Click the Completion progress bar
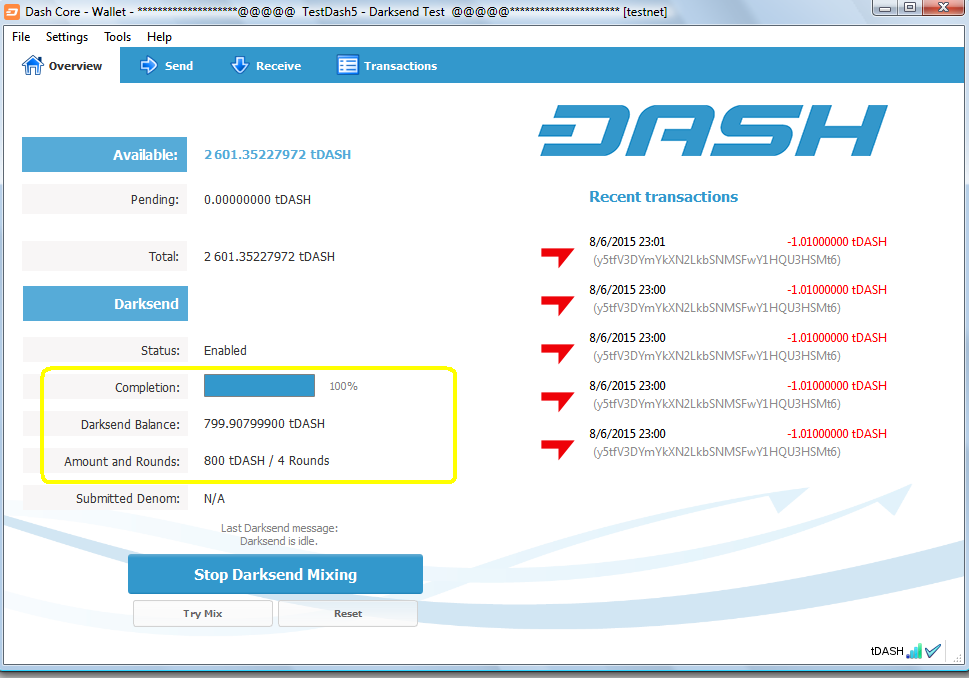 click(259, 386)
